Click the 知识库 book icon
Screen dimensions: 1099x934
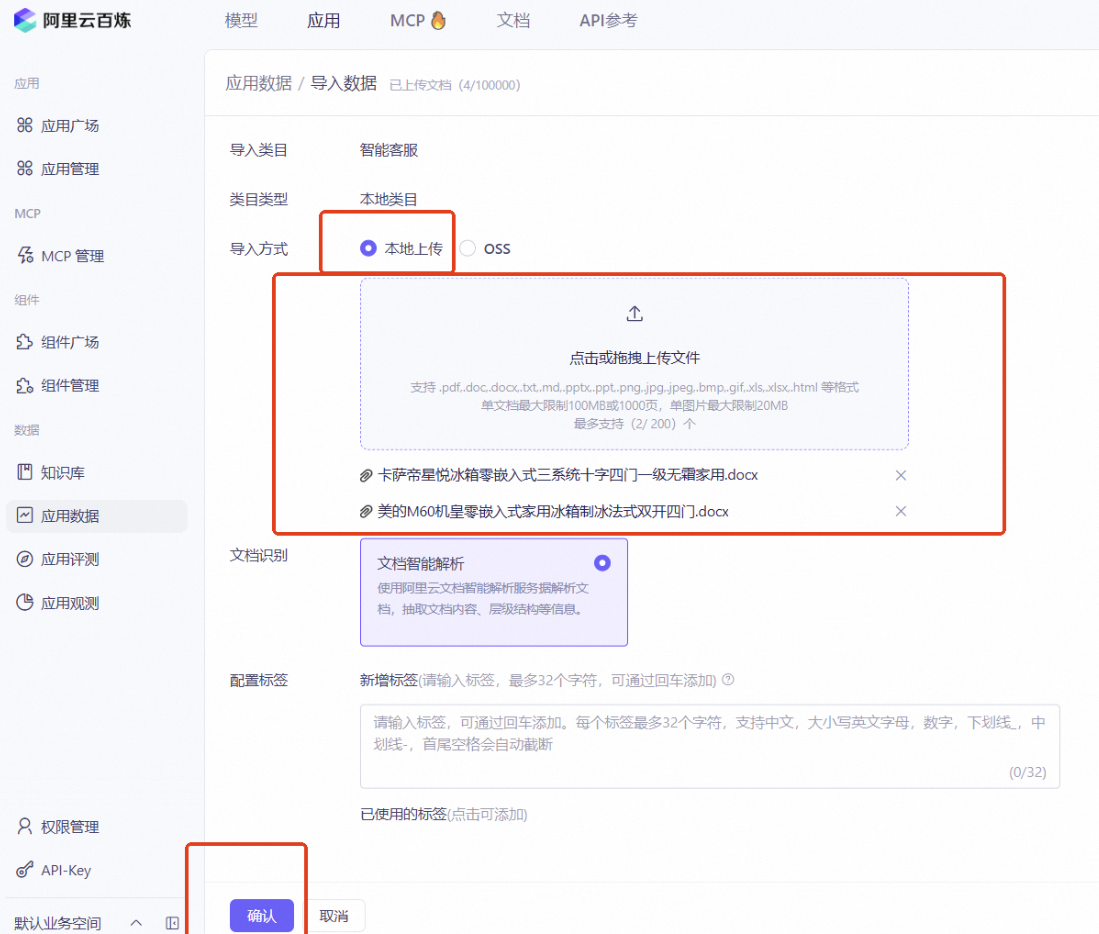pyautogui.click(x=25, y=472)
